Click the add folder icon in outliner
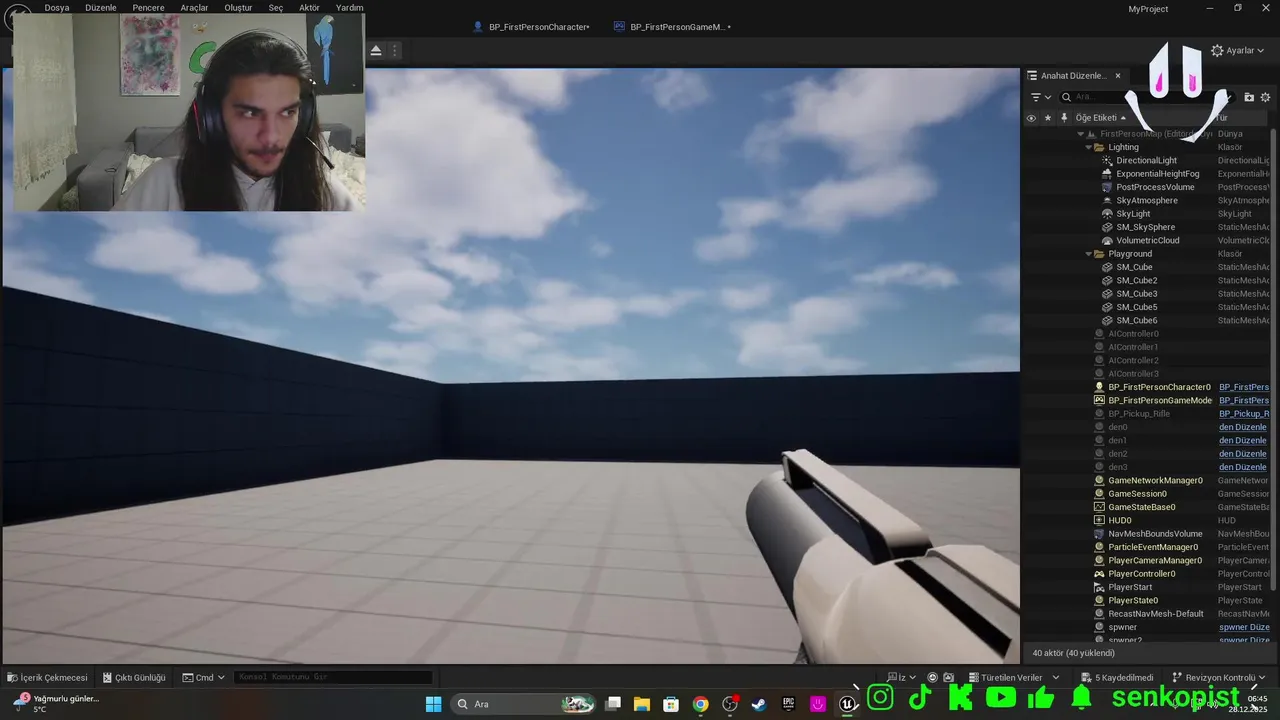Image resolution: width=1280 pixels, height=720 pixels. pyautogui.click(x=1249, y=97)
